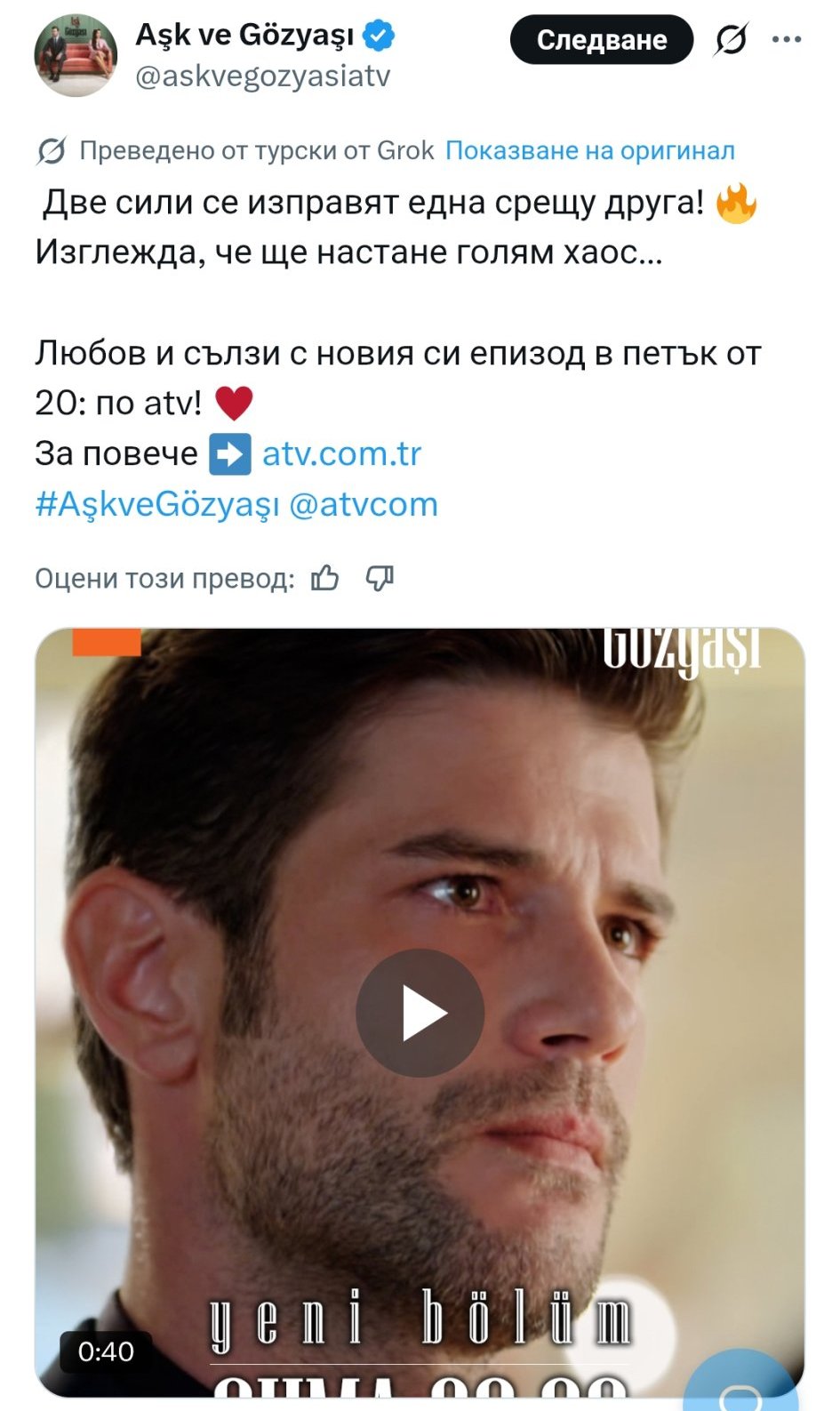
Task: Tap the Grok icon beside follow button
Action: tap(731, 40)
